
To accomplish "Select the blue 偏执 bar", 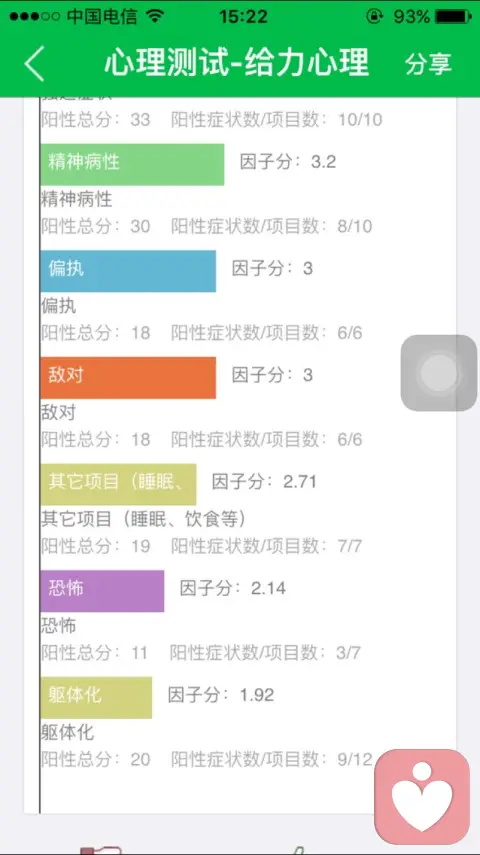I will click(x=128, y=271).
